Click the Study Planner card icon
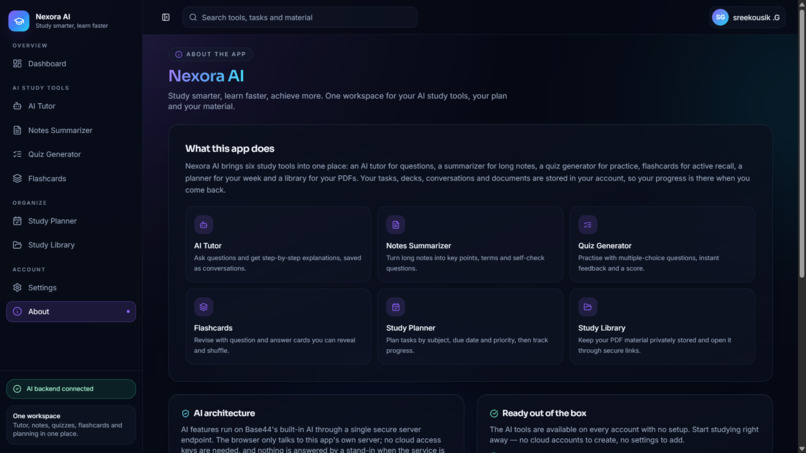The width and height of the screenshot is (806, 453). coord(396,307)
